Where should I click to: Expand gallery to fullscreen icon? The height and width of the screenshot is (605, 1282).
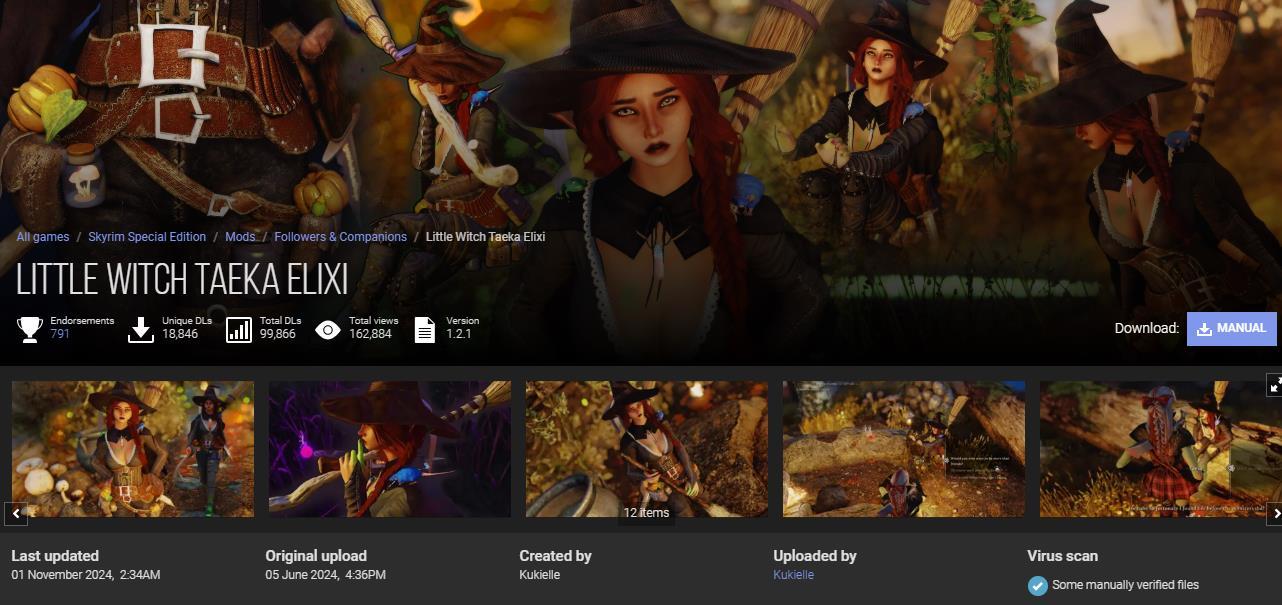(x=1275, y=384)
